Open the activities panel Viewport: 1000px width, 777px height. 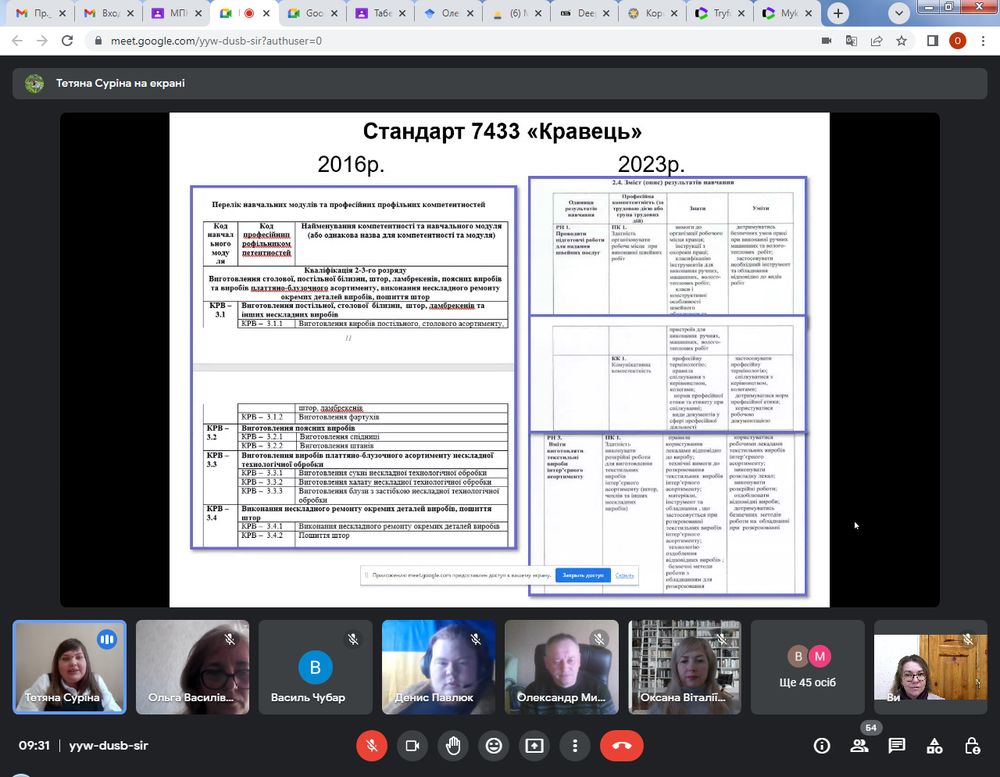[935, 746]
